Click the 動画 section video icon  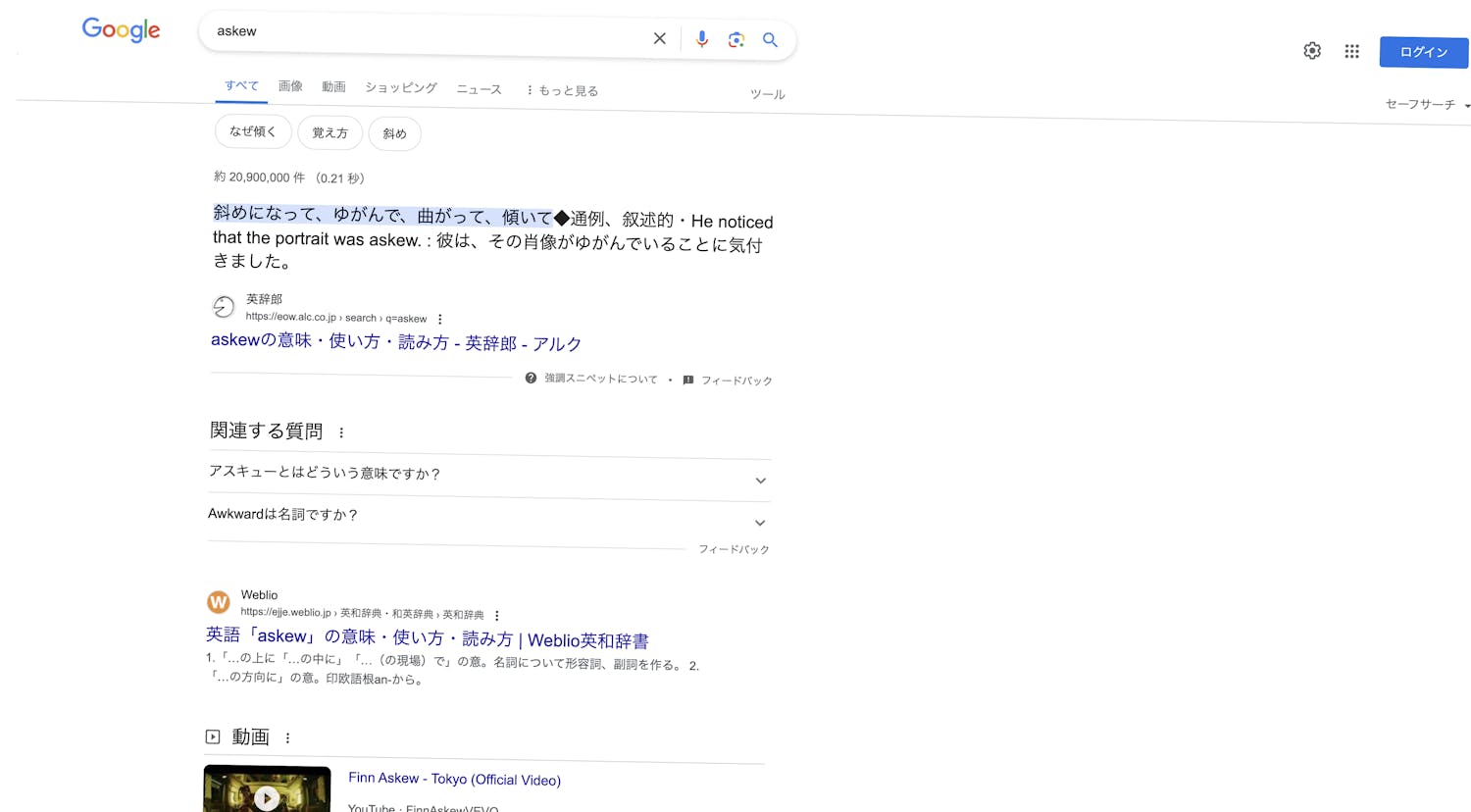point(213,736)
